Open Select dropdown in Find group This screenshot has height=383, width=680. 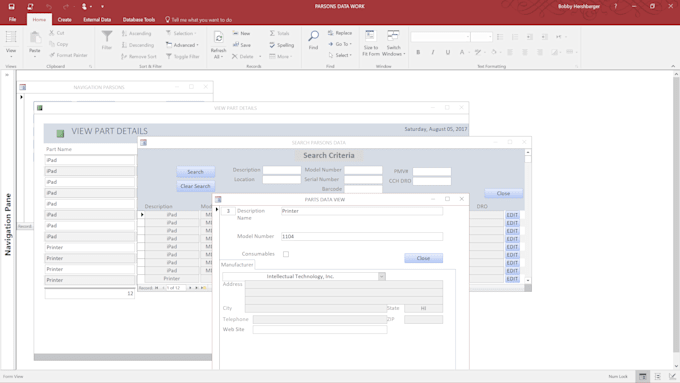[x=340, y=55]
